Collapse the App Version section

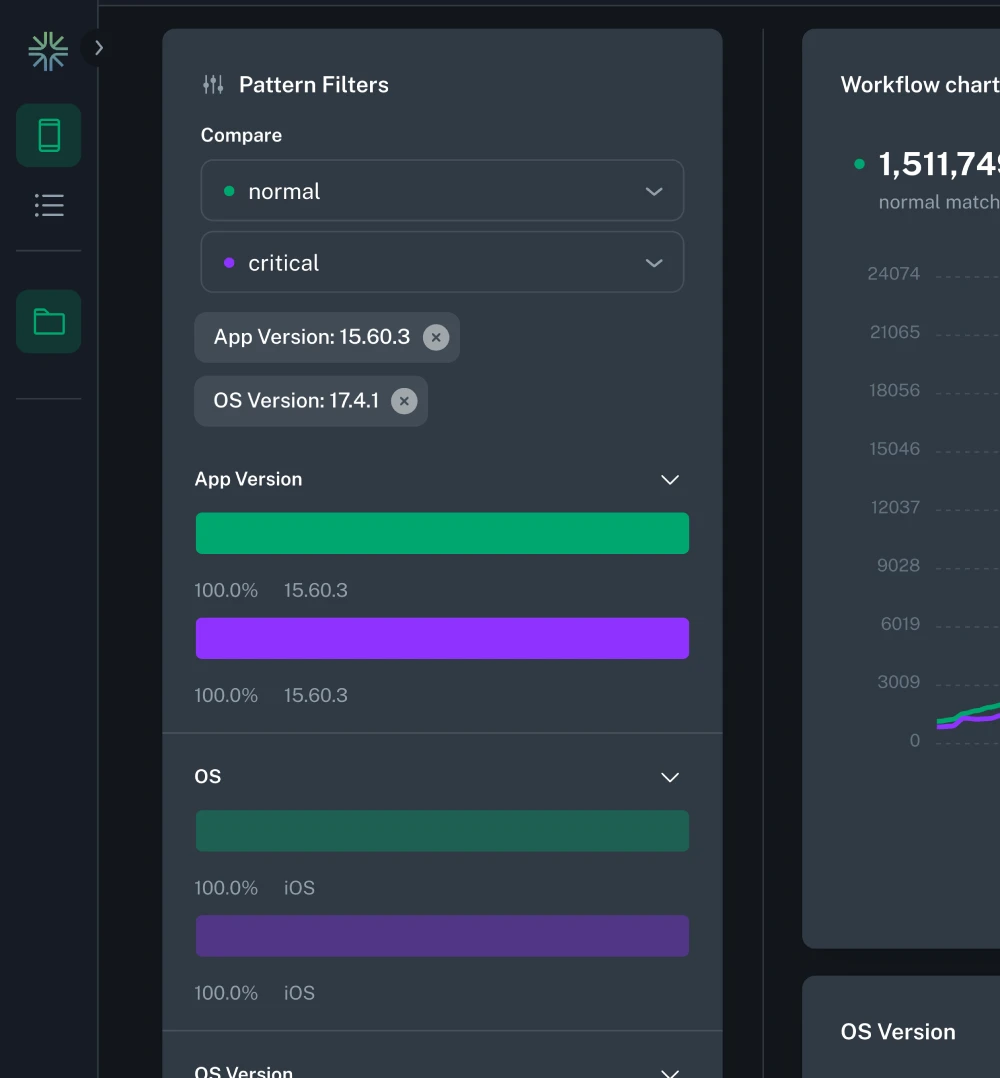[x=669, y=480]
